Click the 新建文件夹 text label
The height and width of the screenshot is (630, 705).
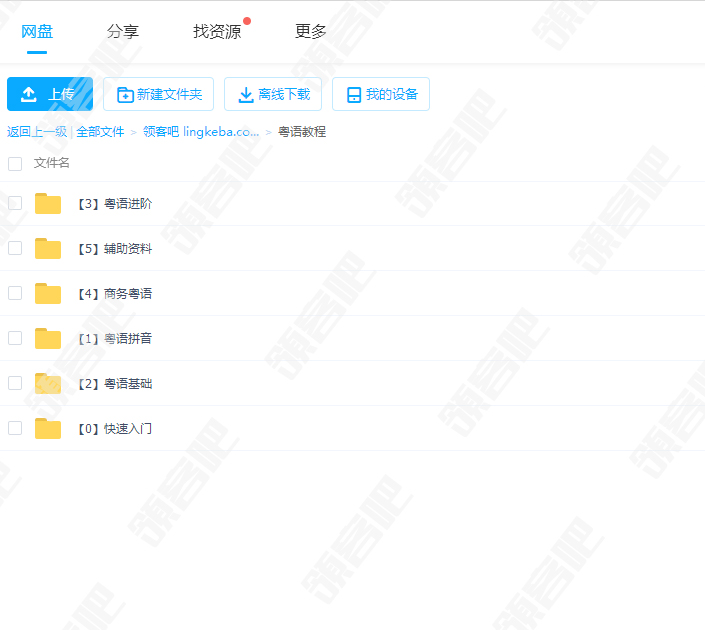170,94
